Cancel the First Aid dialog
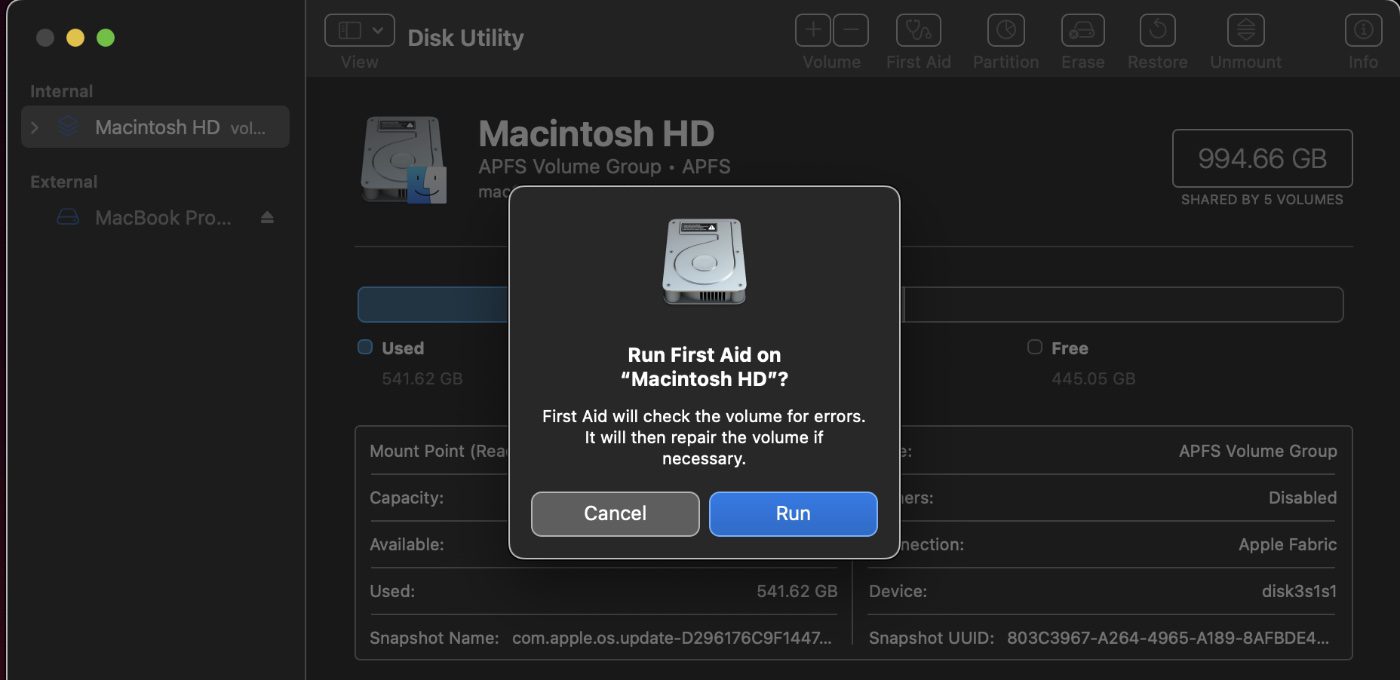Viewport: 1400px width, 680px height. coord(614,513)
